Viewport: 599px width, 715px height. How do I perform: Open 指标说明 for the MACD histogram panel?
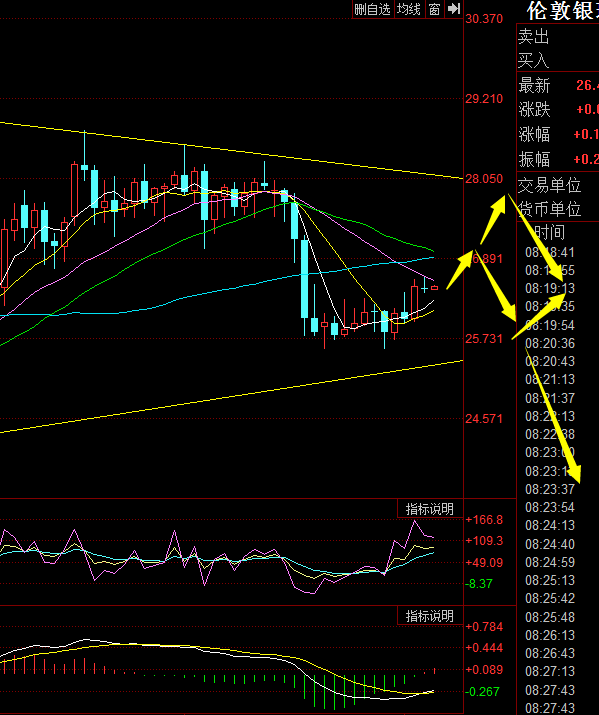[x=429, y=616]
